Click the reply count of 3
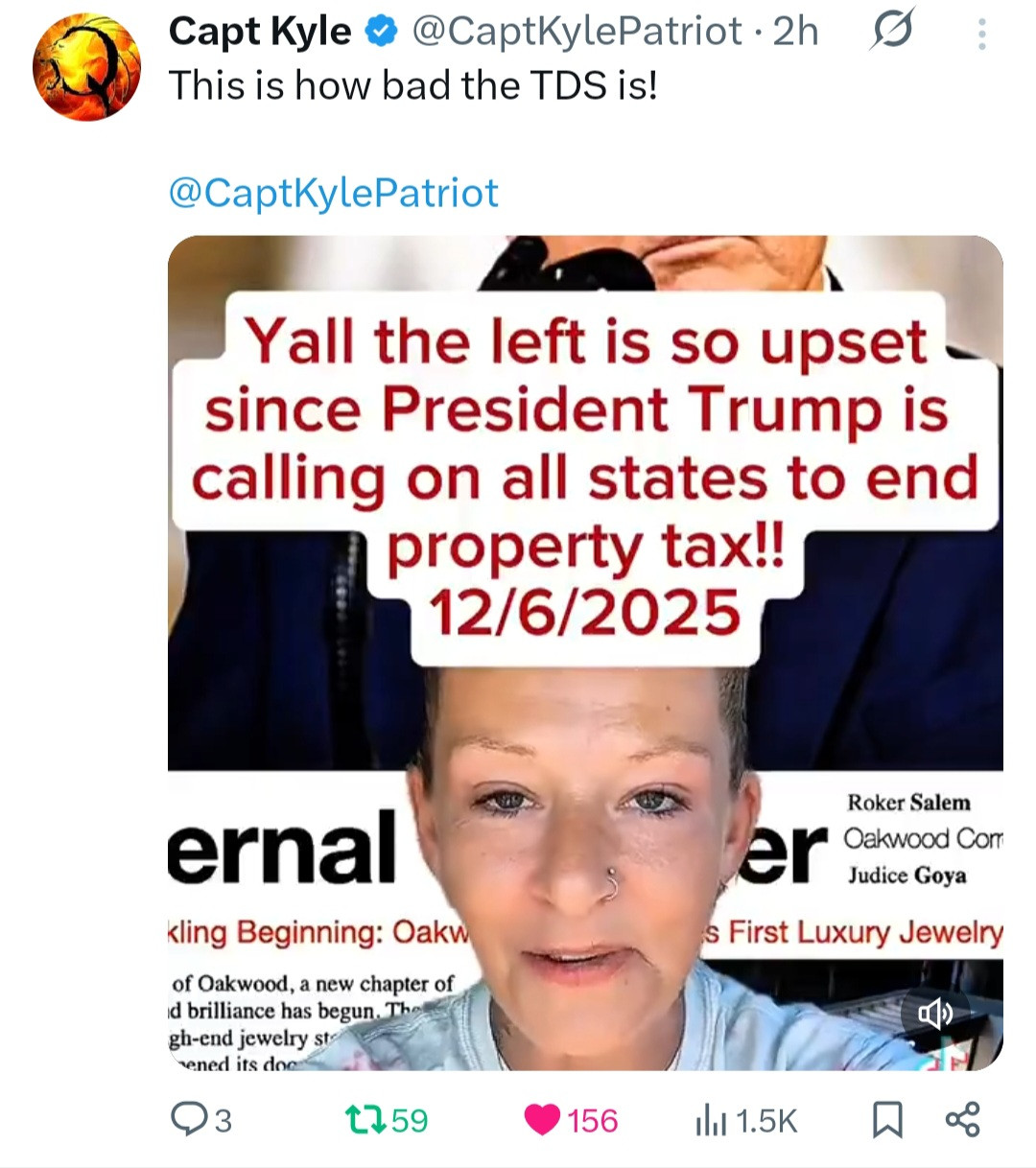 [x=224, y=1120]
